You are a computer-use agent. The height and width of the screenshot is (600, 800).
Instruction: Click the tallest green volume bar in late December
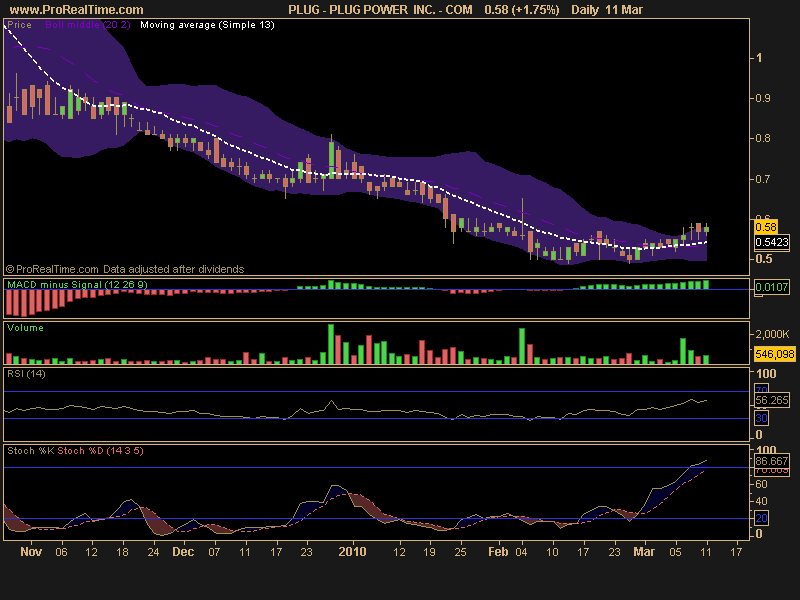[x=331, y=344]
